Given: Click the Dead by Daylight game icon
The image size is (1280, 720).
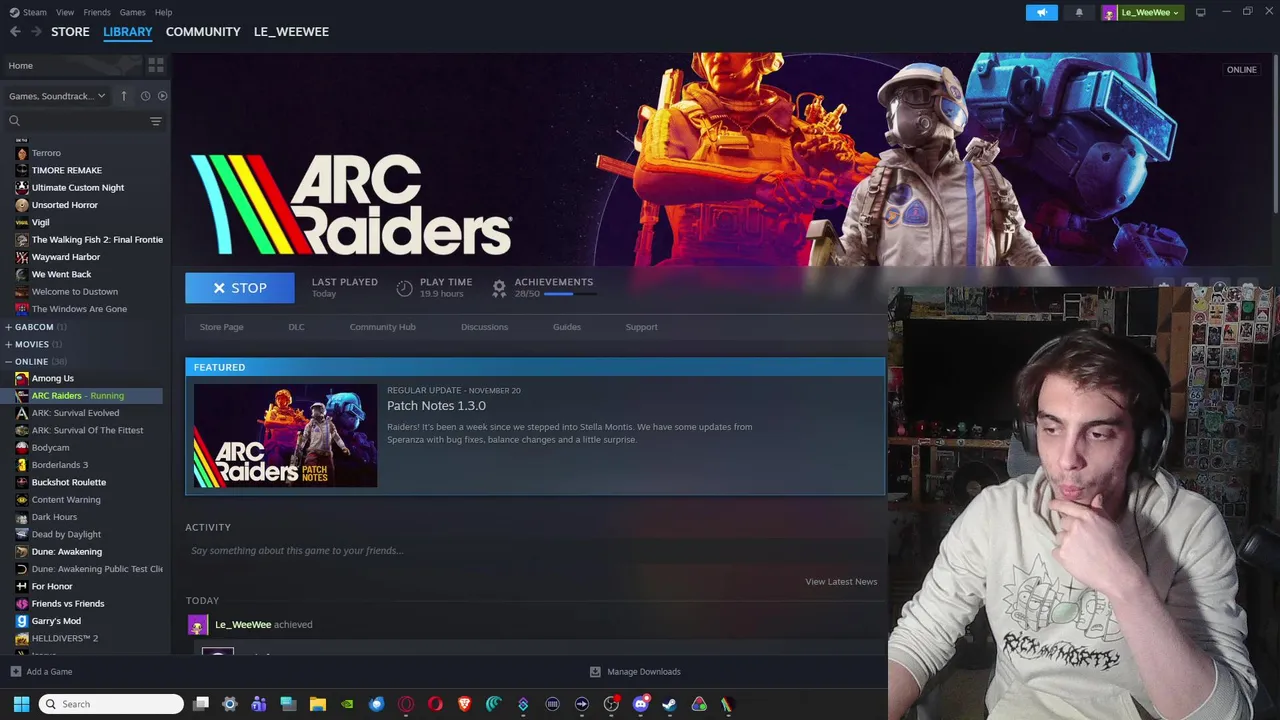Looking at the screenshot, I should tap(21, 534).
